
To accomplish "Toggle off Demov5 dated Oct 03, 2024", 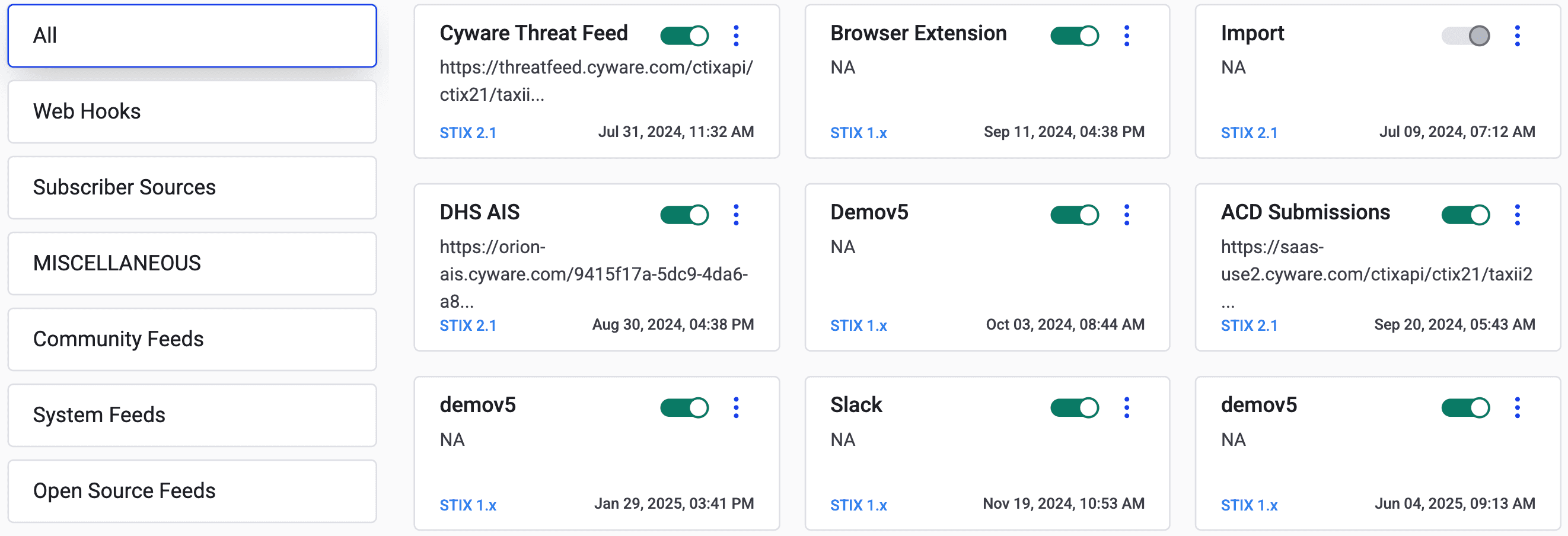I will coord(1075,215).
